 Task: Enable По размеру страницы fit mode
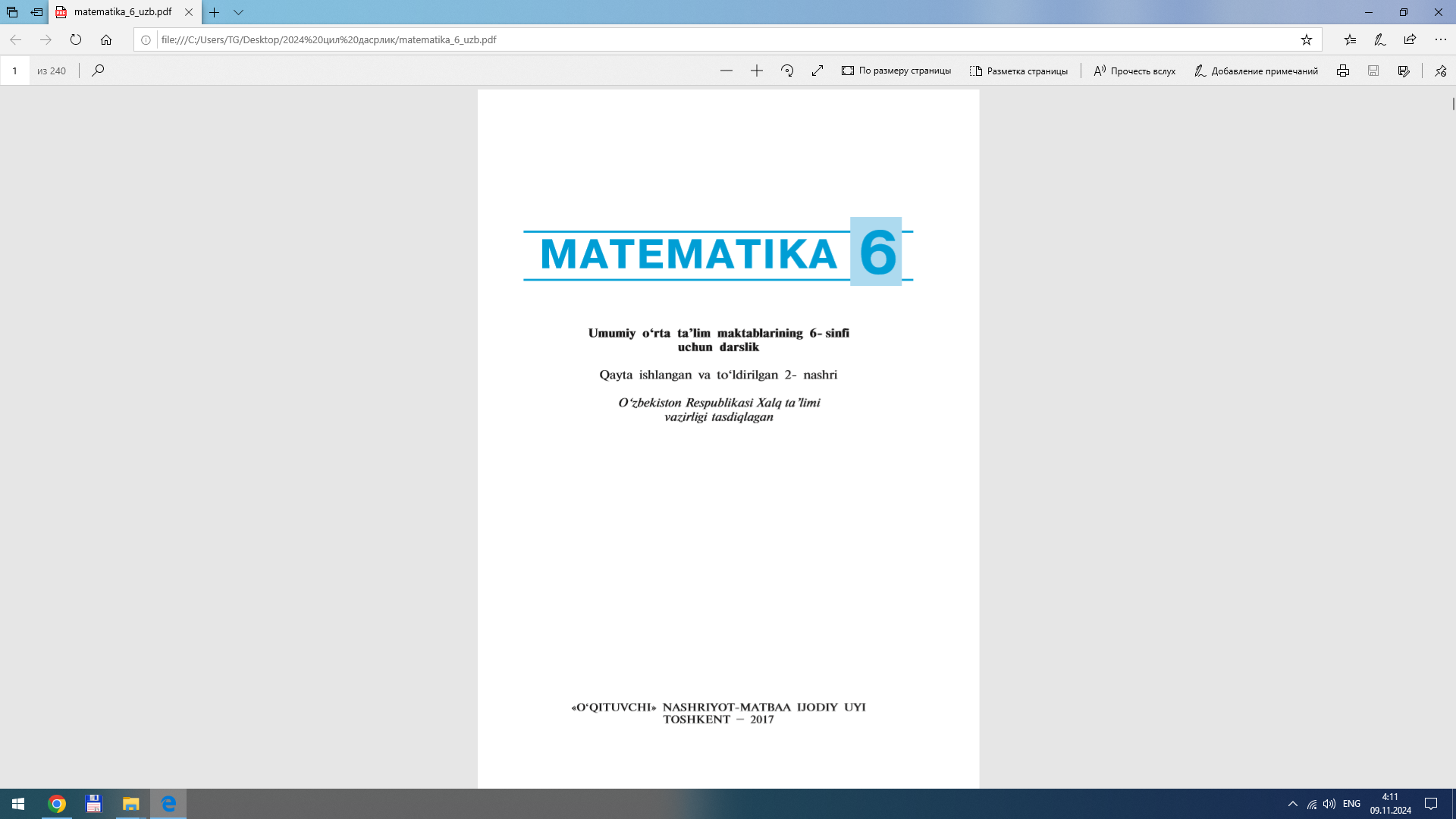[x=897, y=71]
